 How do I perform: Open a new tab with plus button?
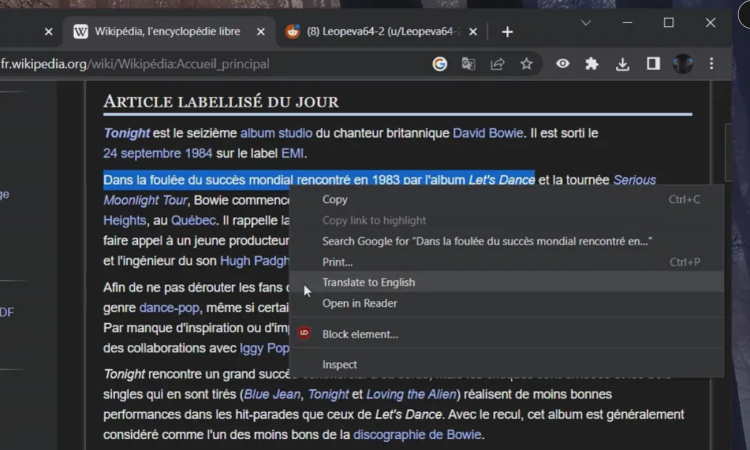coord(507,32)
